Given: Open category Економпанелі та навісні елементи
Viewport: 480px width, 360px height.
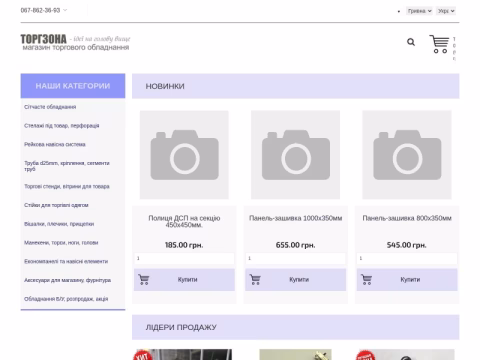Looking at the screenshot, I should (66, 261).
